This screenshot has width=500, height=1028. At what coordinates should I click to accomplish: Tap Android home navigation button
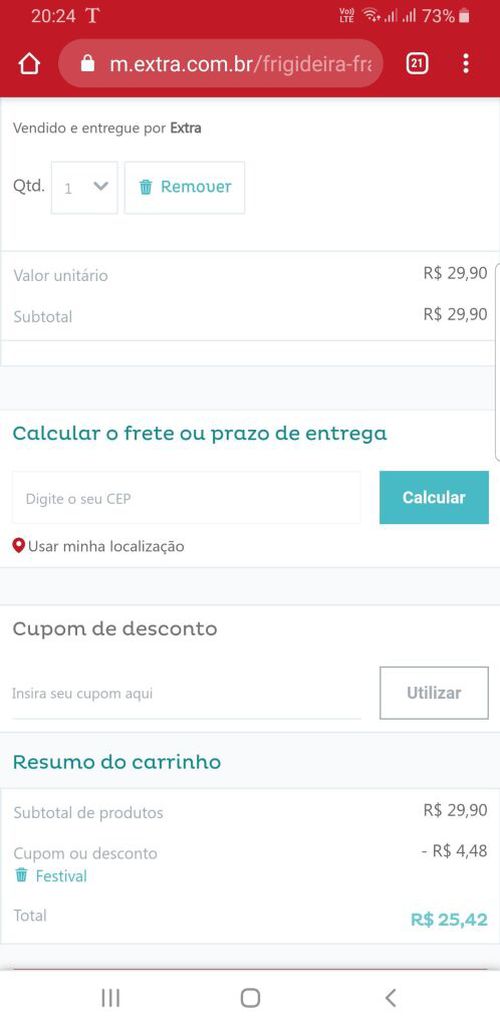pyautogui.click(x=250, y=998)
